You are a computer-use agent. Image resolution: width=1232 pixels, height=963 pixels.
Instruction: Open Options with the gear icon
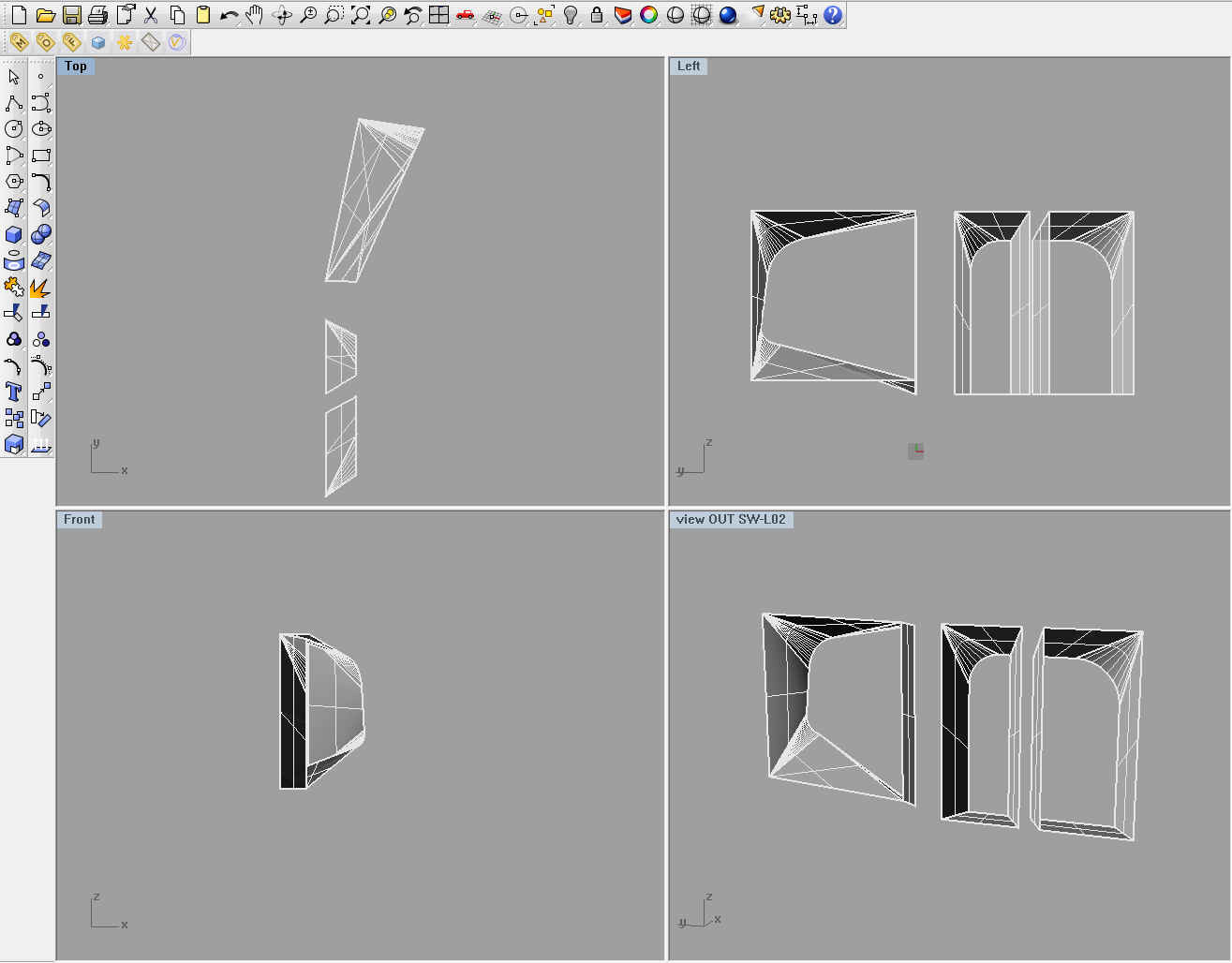pos(779,15)
